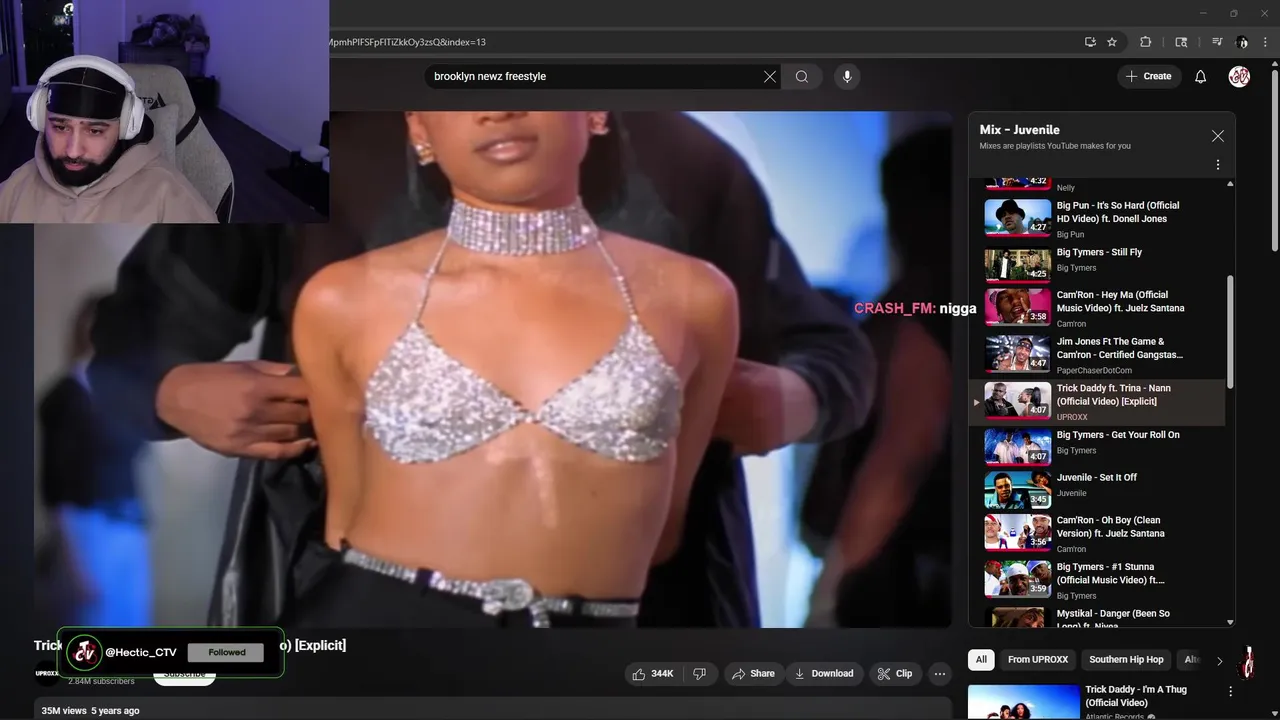This screenshot has height=720, width=1280.
Task: Play Big Tymers - Get Your Roll On
Action: point(1095,447)
